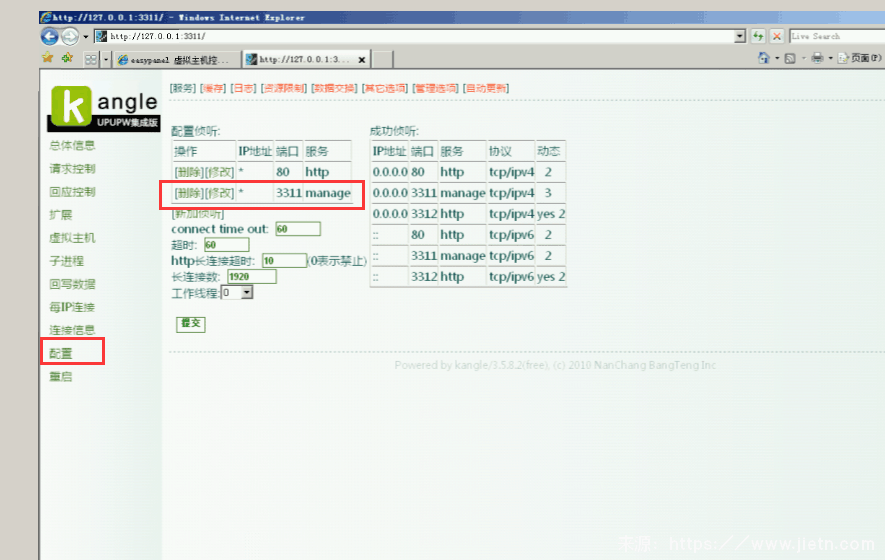Screen dimensions: 885x560
Task: Open the 工作线程 dropdown
Action: point(237,292)
